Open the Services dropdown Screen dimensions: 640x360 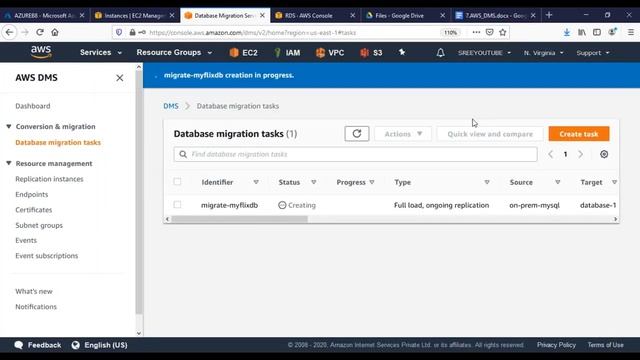tap(101, 53)
